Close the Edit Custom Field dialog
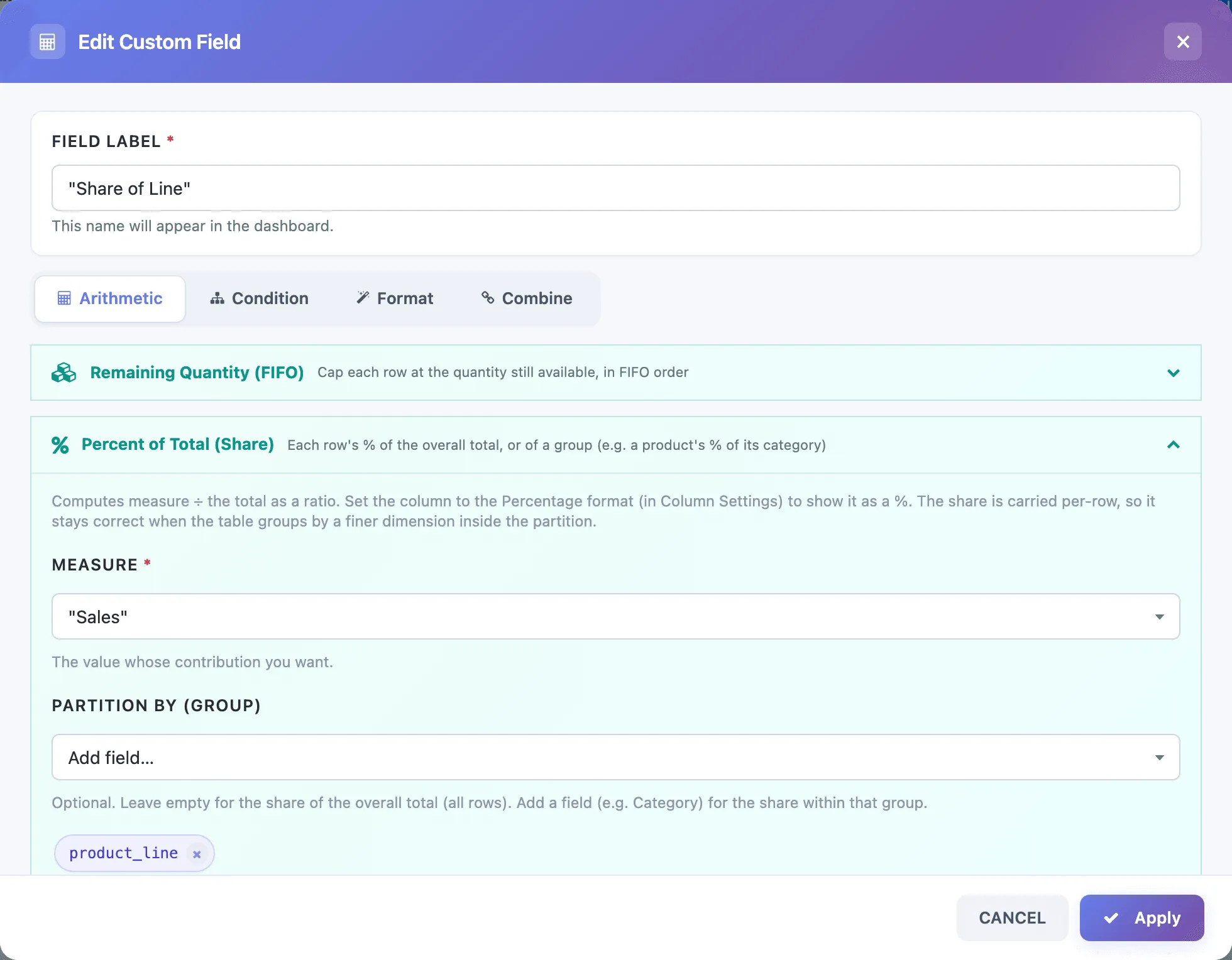 coord(1182,42)
